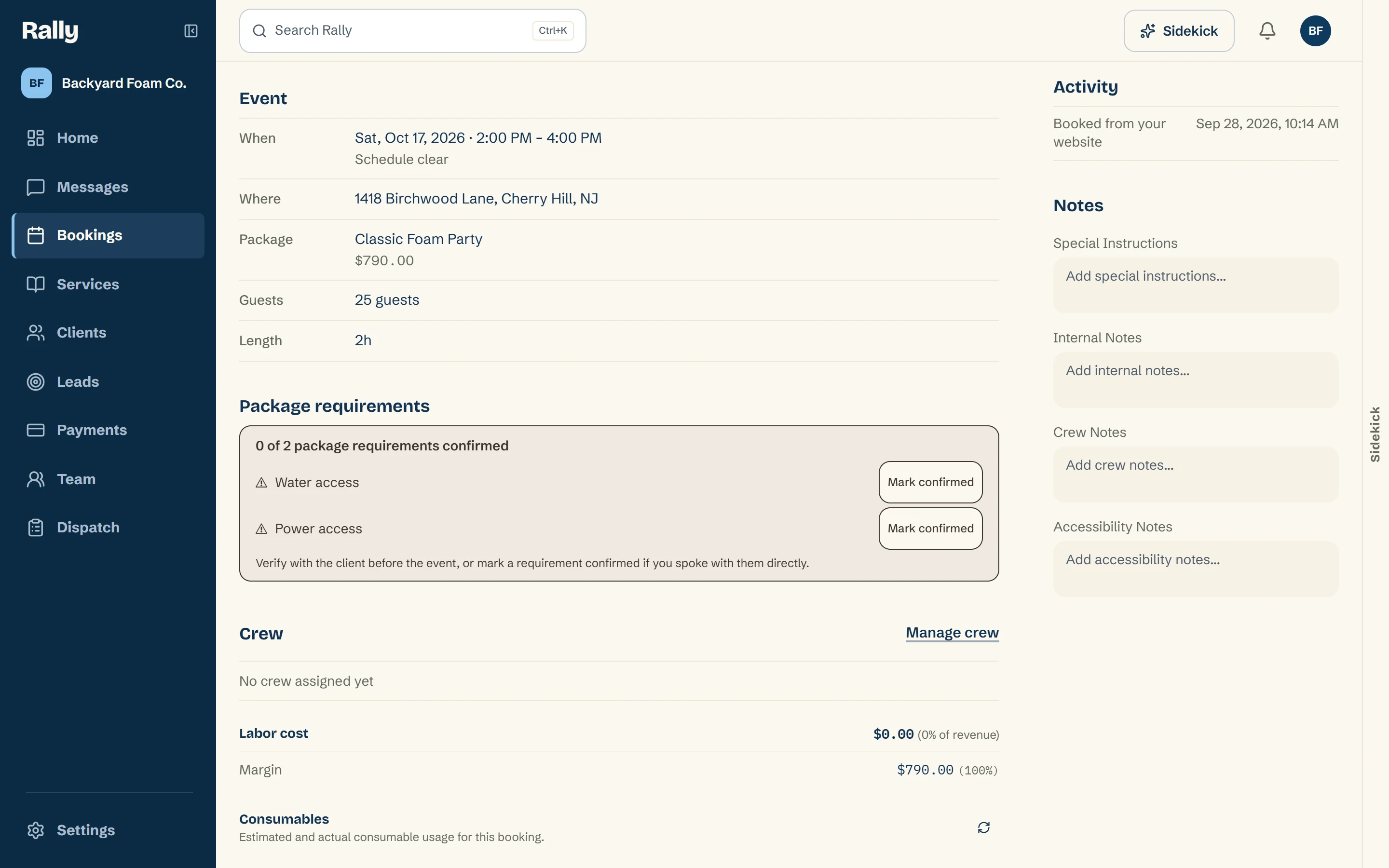Collapse the sidebar panel icon
The image size is (1389, 868).
(191, 31)
